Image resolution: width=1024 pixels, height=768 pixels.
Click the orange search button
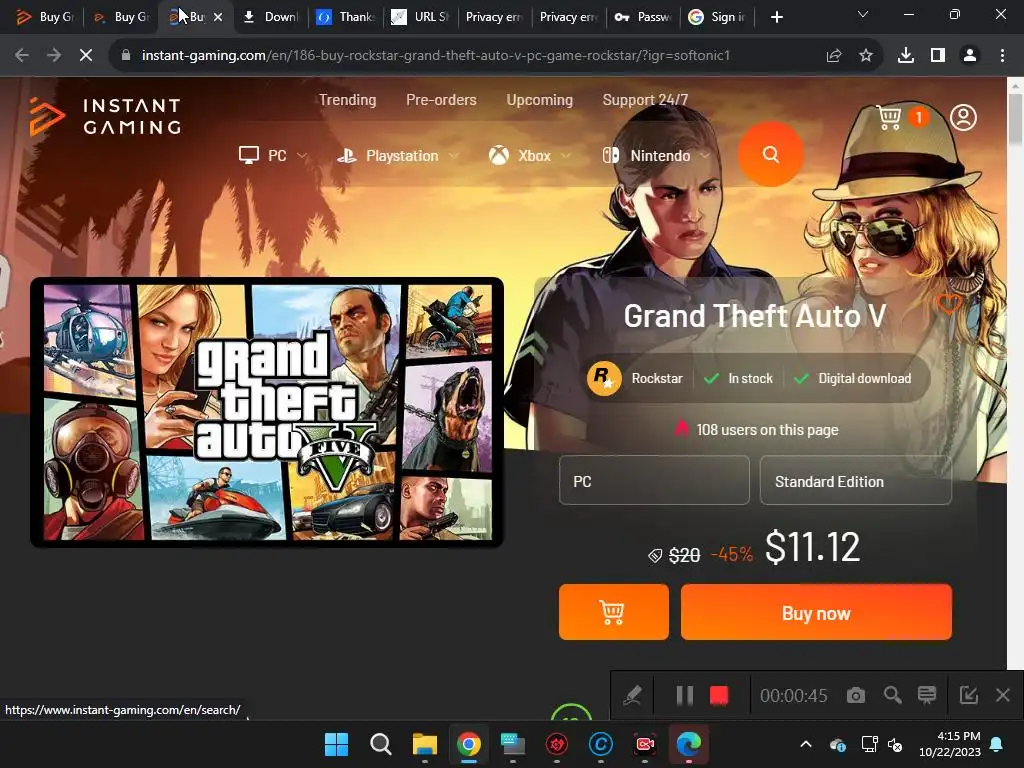coord(771,155)
